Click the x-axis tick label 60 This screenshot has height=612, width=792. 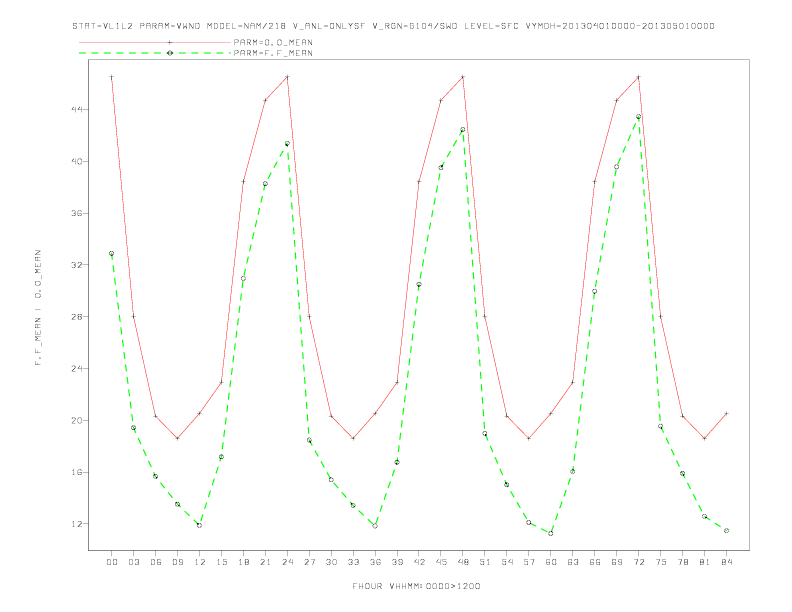pos(551,562)
